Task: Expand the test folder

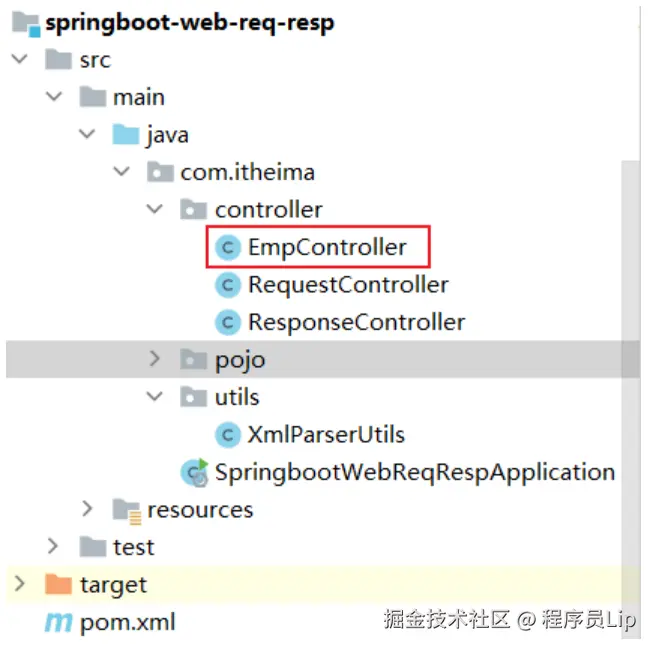Action: pos(54,547)
